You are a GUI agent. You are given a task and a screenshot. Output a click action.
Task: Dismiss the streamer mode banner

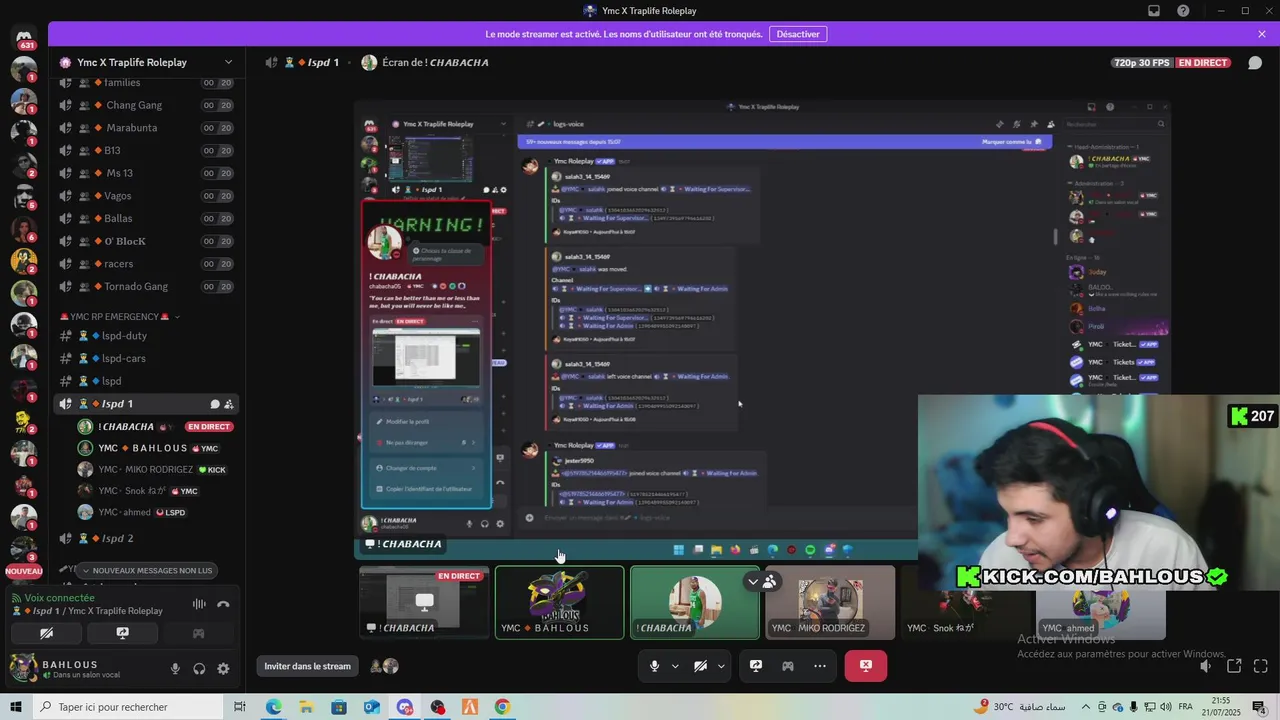(x=1262, y=34)
